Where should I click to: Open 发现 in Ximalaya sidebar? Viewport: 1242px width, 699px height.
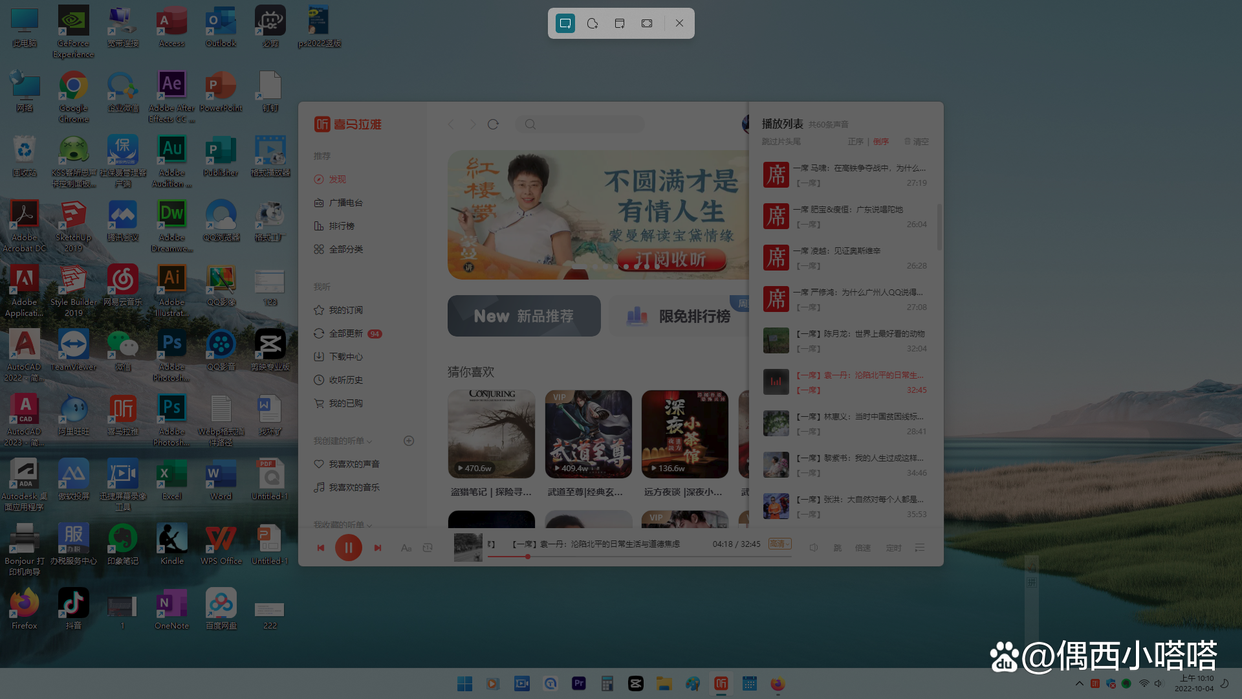click(x=331, y=179)
